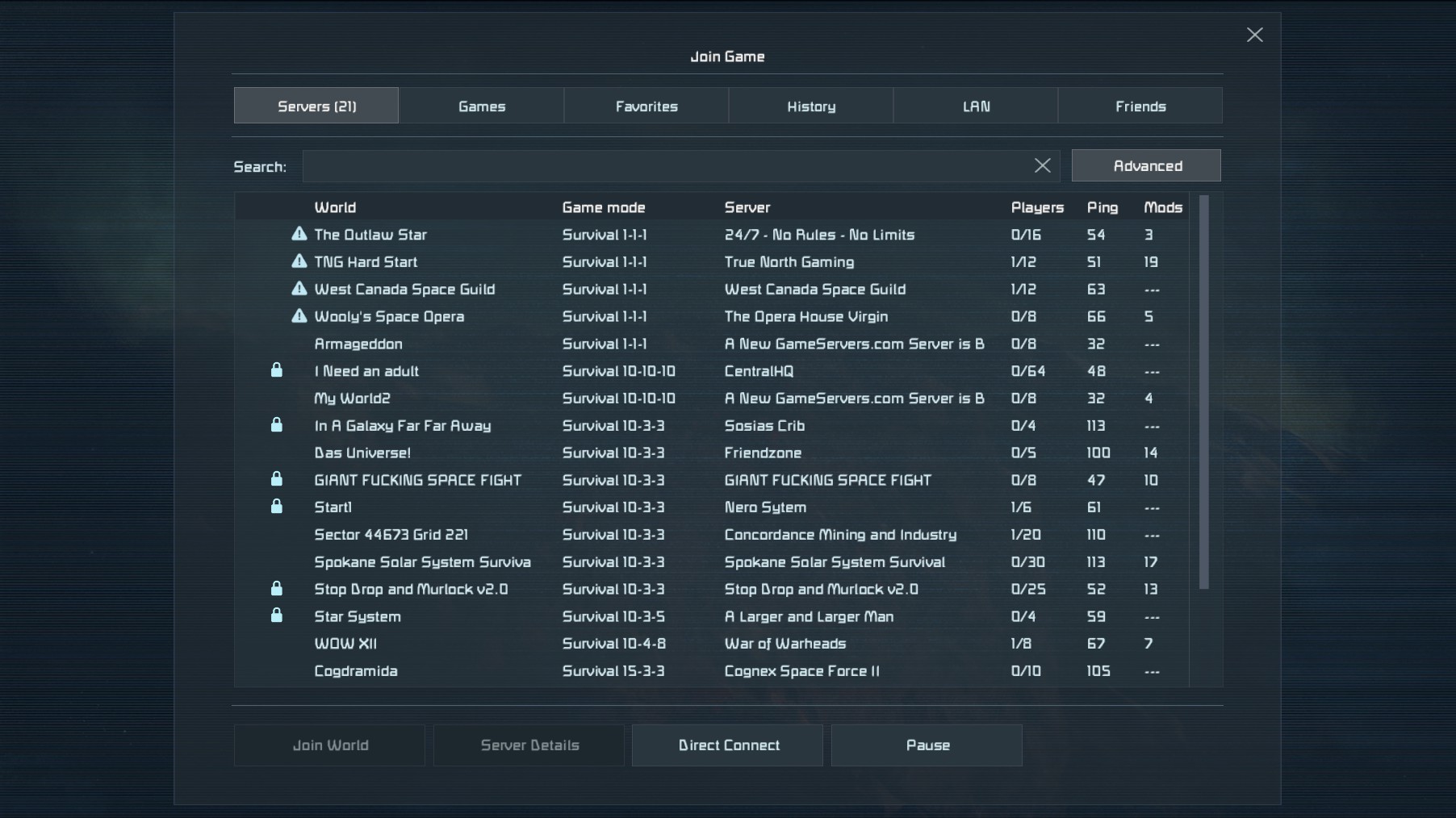Image resolution: width=1456 pixels, height=818 pixels.
Task: Close the Join Game dialog
Action: coord(1254,35)
